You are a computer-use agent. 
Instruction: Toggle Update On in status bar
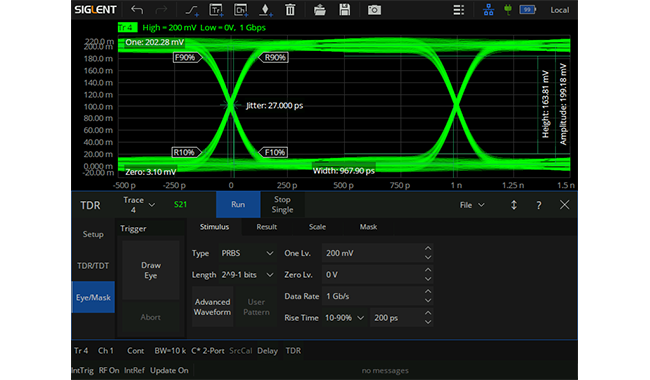169,370
